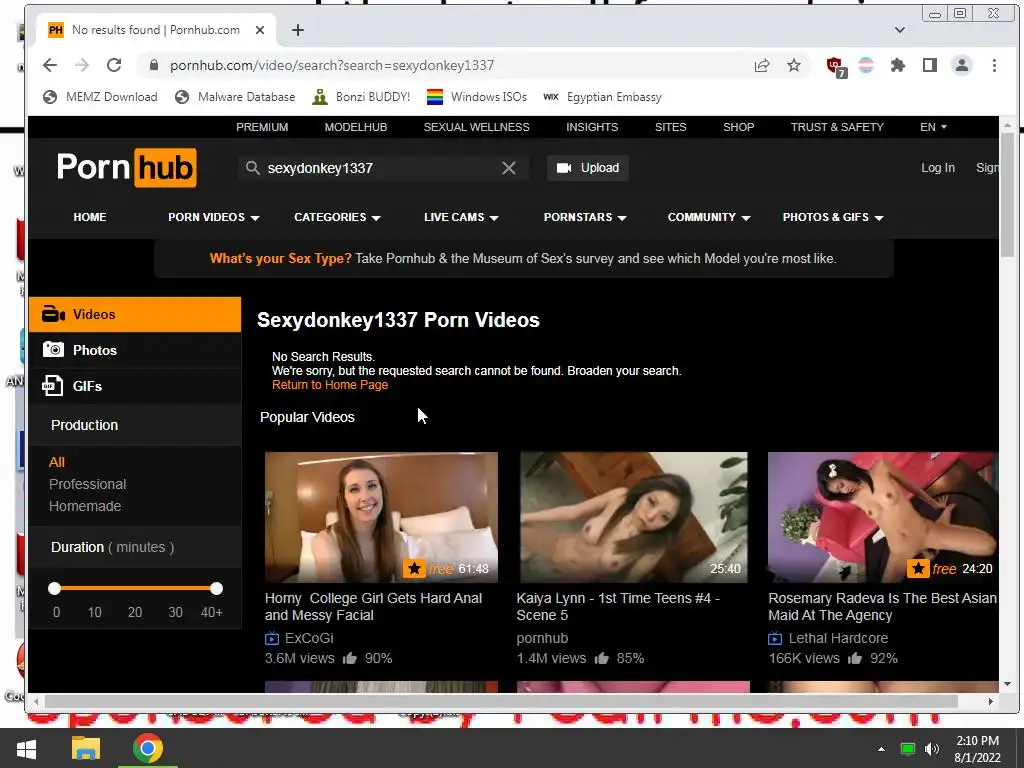The image size is (1024, 768).
Task: Click the vertical page scrollbar
Action: [1007, 196]
